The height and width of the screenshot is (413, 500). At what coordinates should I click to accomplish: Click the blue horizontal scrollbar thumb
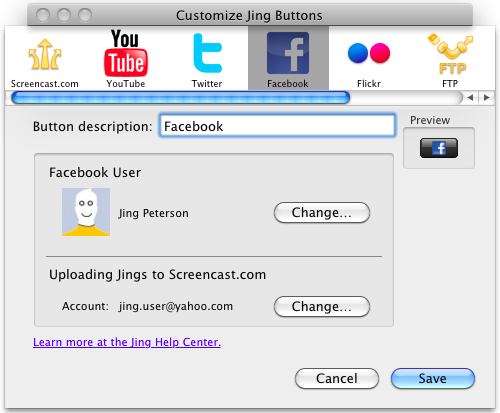point(180,98)
